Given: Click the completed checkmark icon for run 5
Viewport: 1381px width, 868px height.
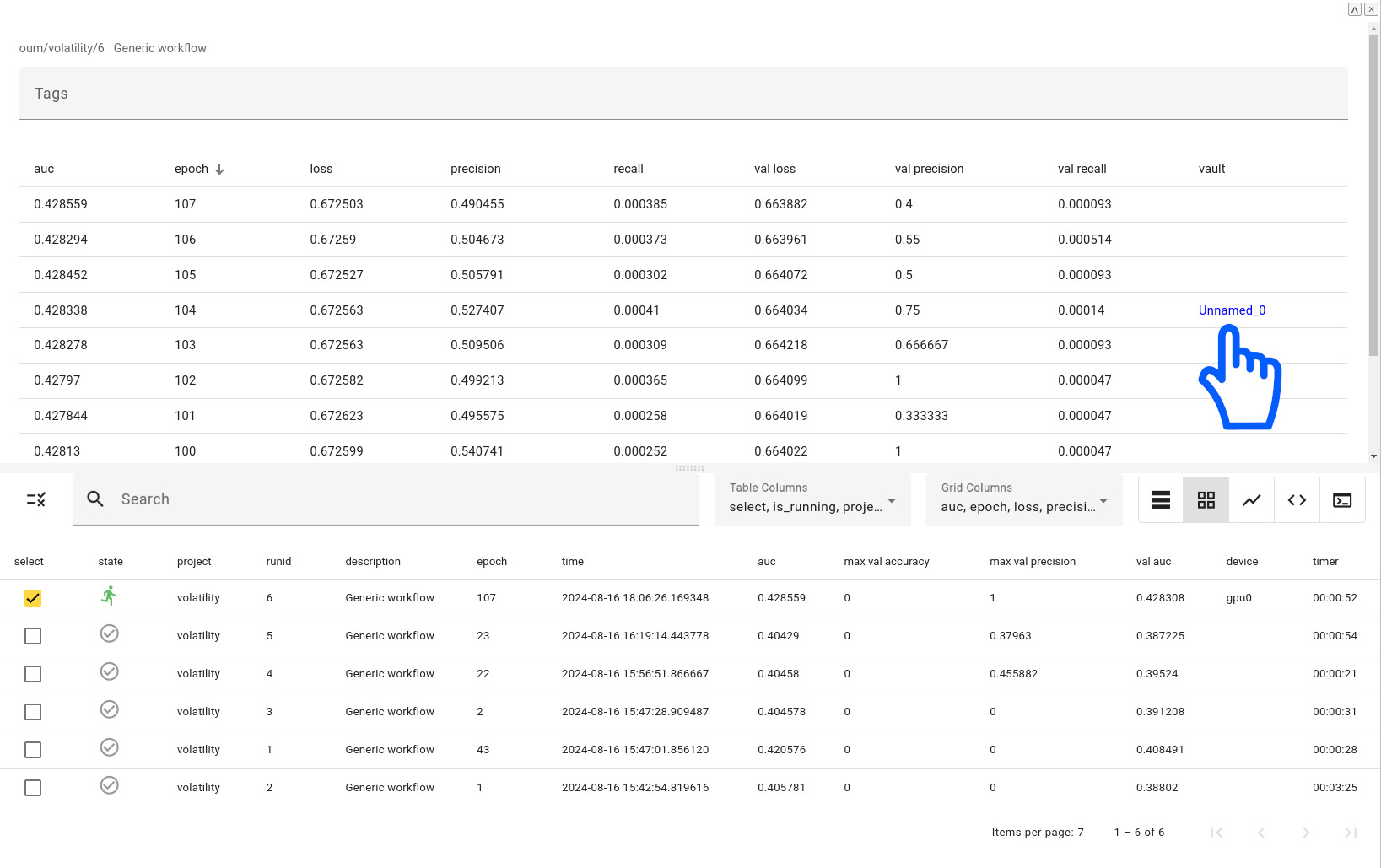Looking at the screenshot, I should click(x=109, y=634).
